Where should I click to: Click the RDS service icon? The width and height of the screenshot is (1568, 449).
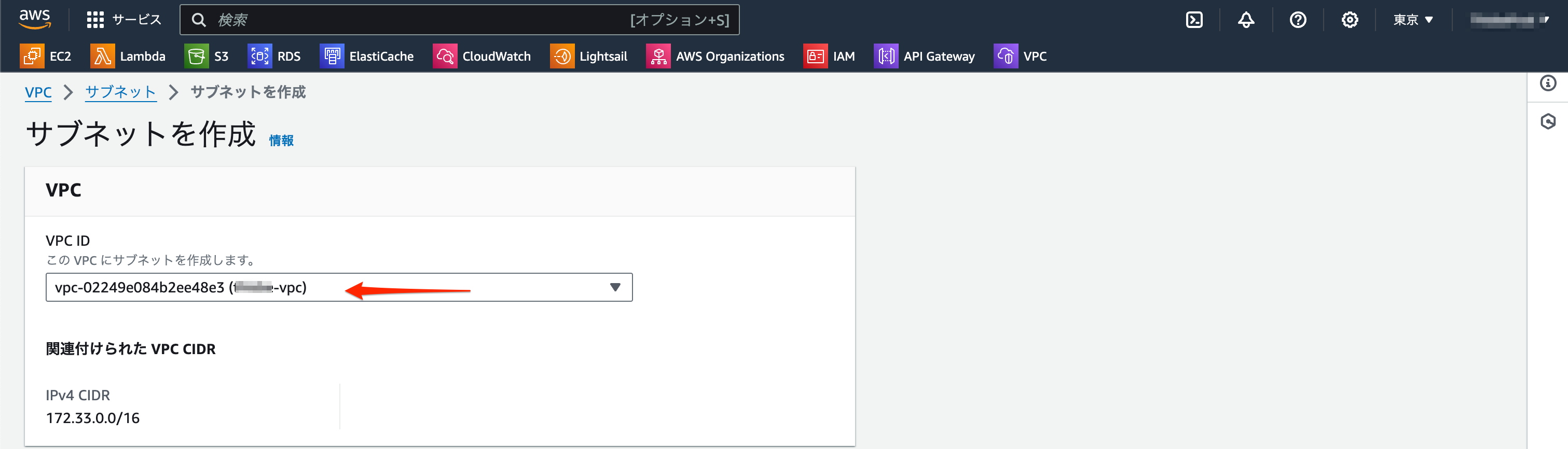coord(260,56)
